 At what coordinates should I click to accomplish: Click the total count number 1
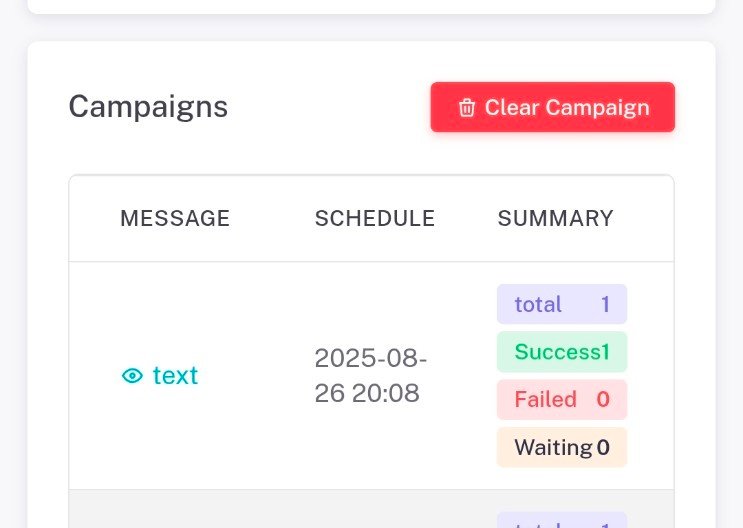606,304
